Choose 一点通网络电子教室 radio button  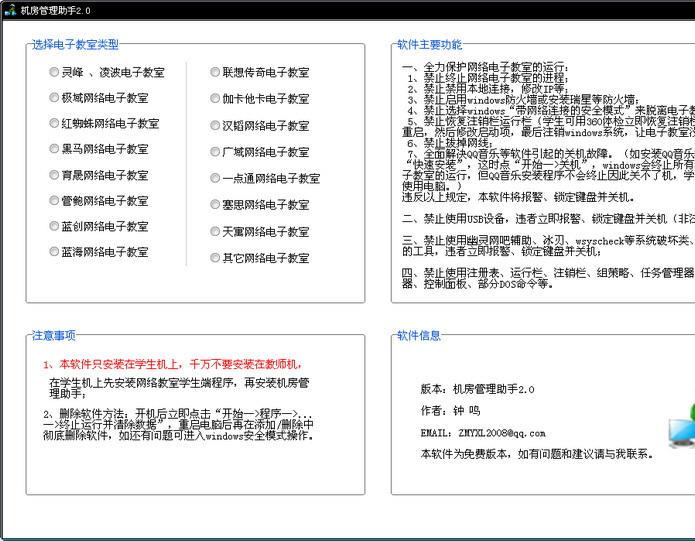215,178
